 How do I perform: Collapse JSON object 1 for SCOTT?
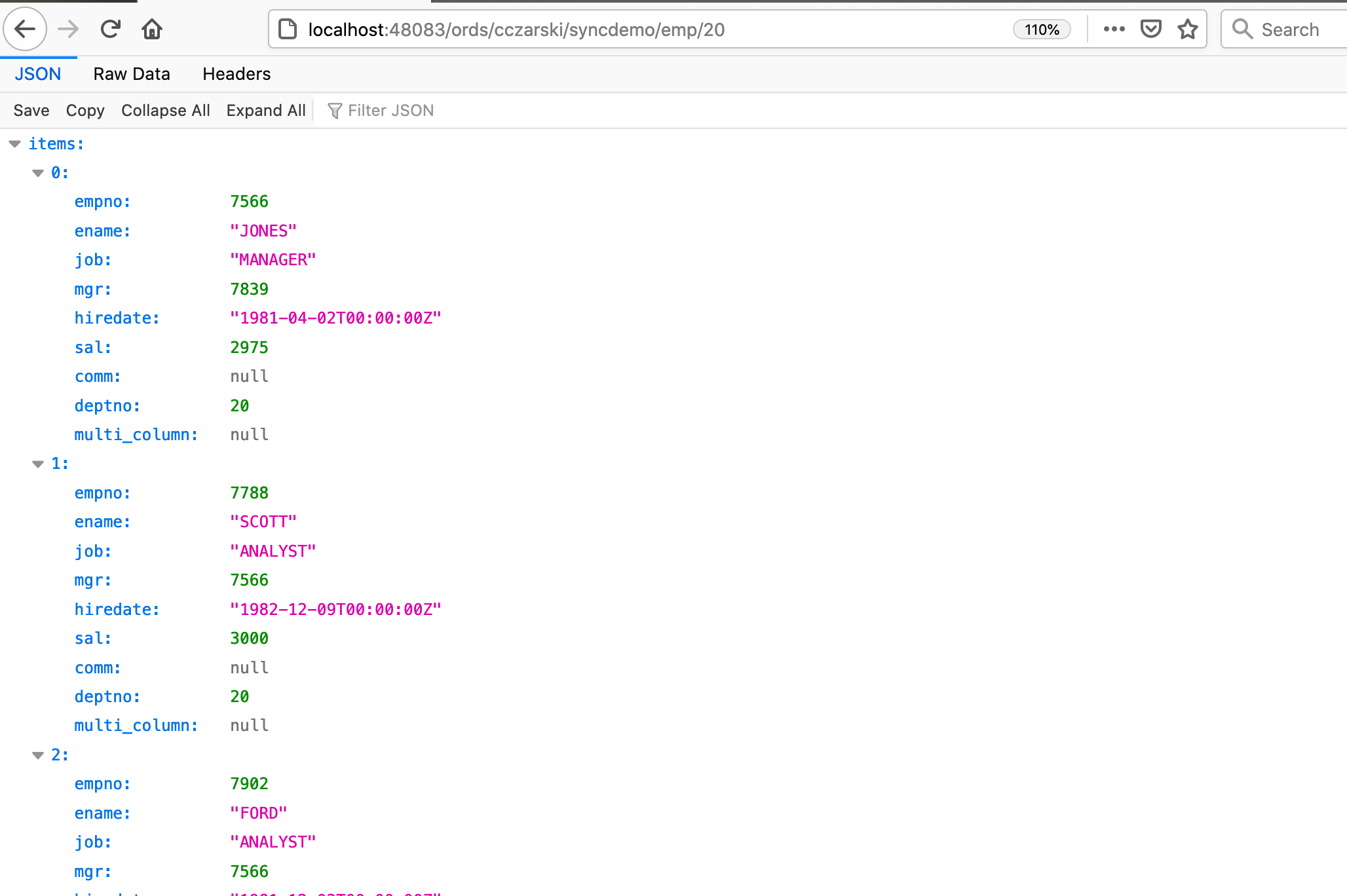point(37,463)
